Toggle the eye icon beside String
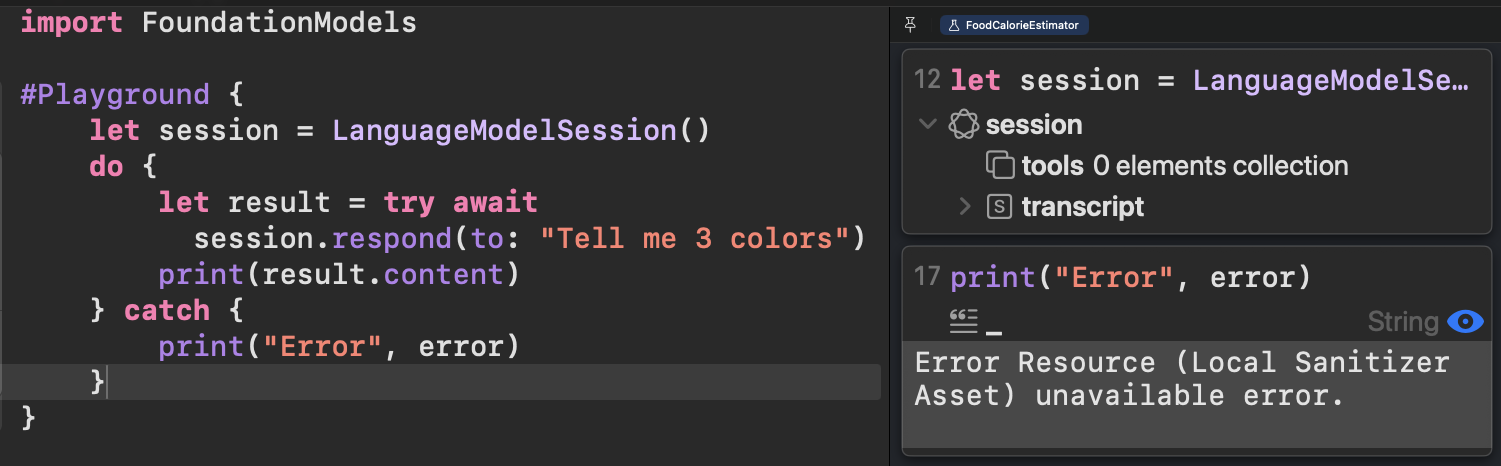 tap(1465, 321)
